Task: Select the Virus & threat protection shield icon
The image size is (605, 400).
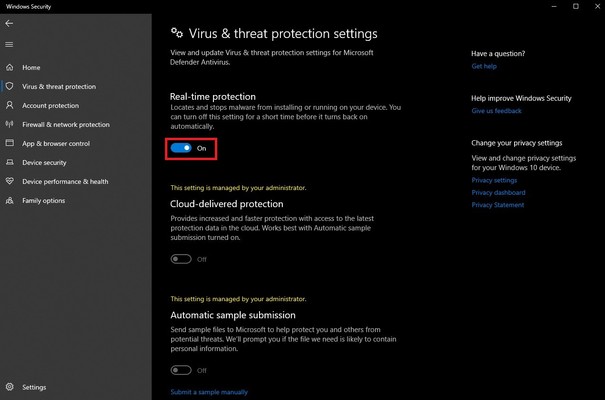Action: click(x=10, y=87)
